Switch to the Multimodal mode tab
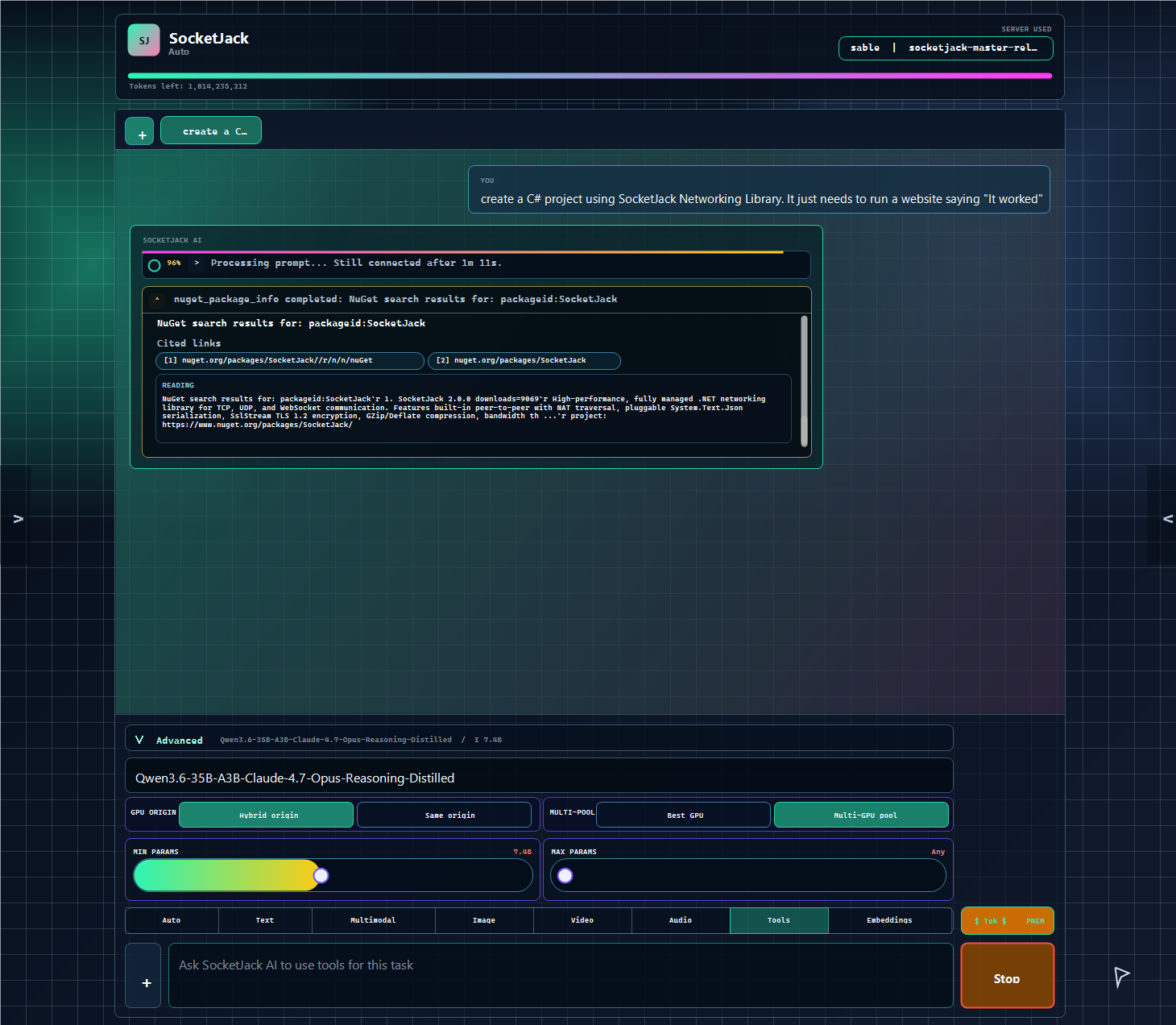This screenshot has height=1025, width=1176. (373, 920)
